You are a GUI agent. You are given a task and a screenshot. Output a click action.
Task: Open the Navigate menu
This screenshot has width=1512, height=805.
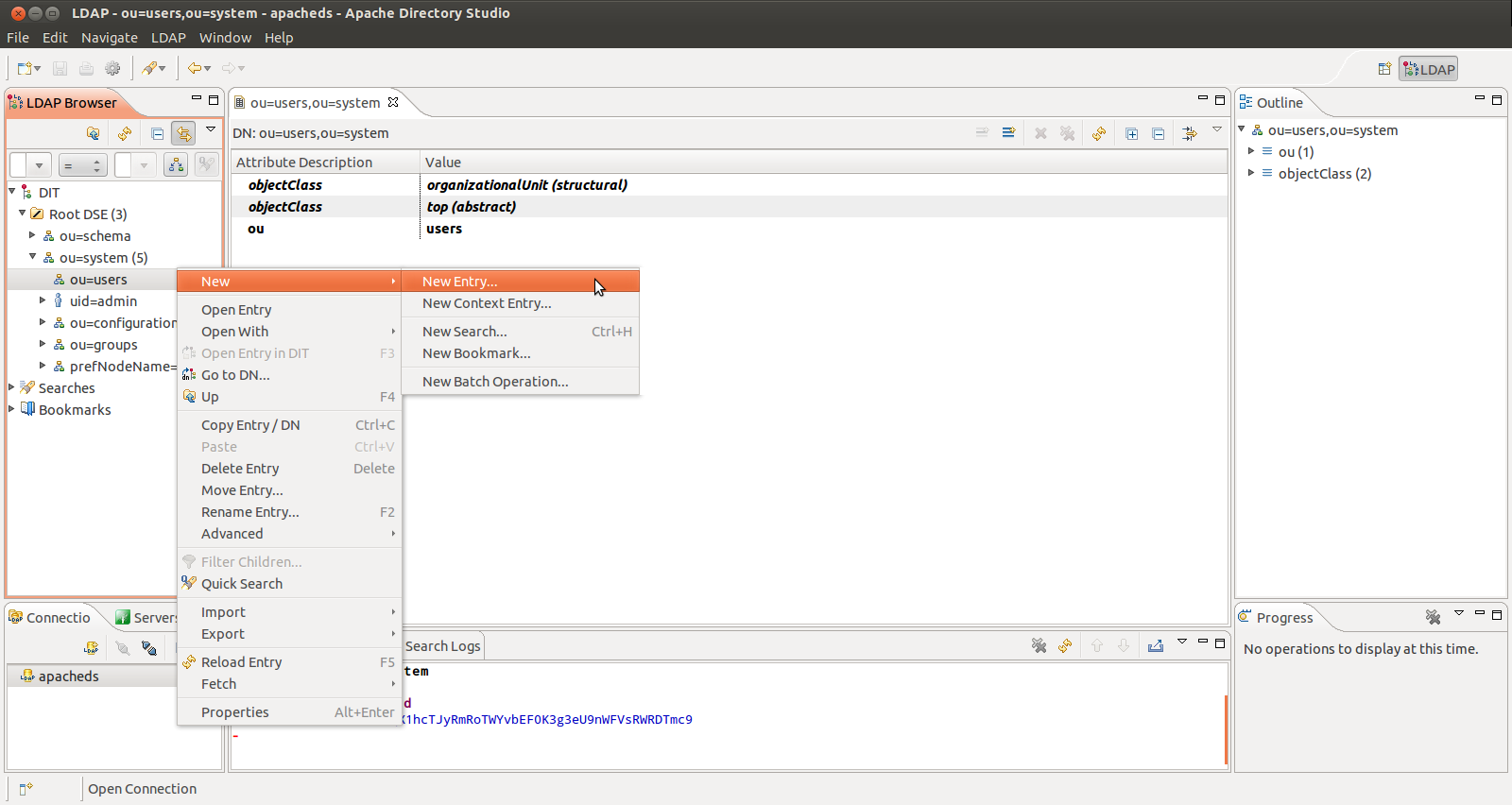pos(110,38)
